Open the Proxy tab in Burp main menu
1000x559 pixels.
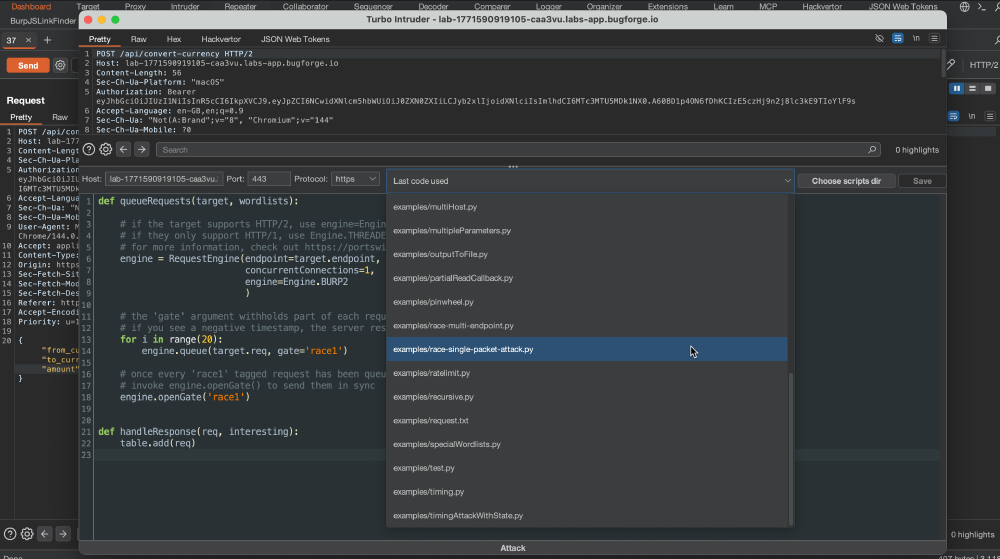click(x=135, y=6)
